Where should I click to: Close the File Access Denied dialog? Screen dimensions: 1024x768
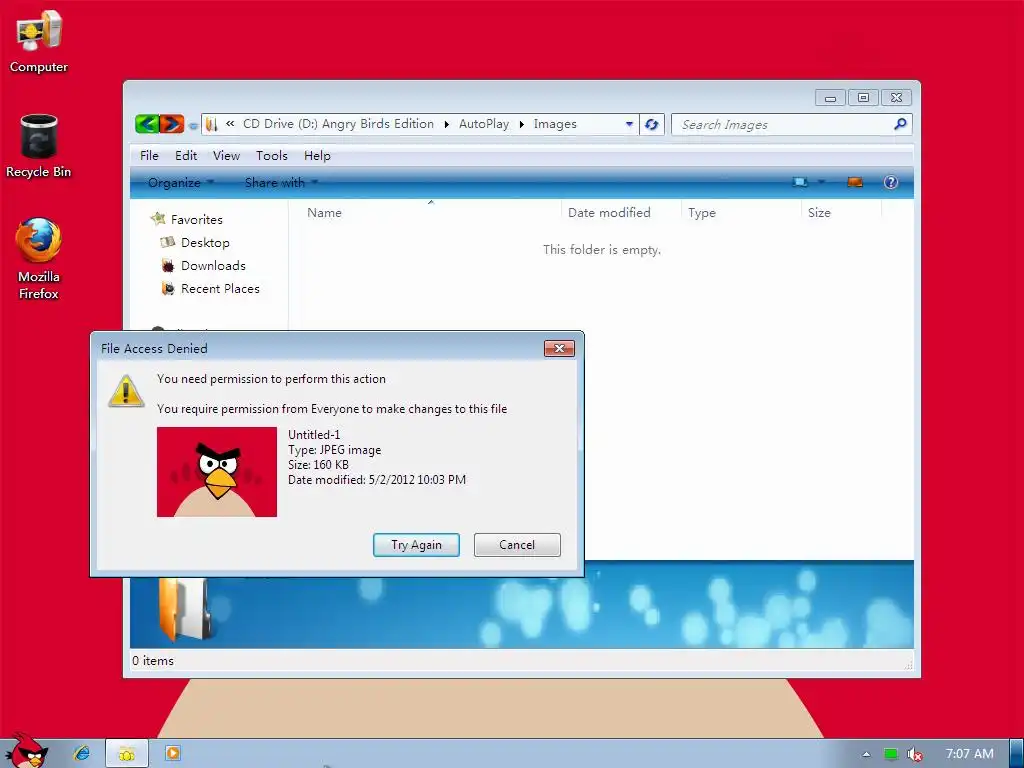[x=559, y=348]
